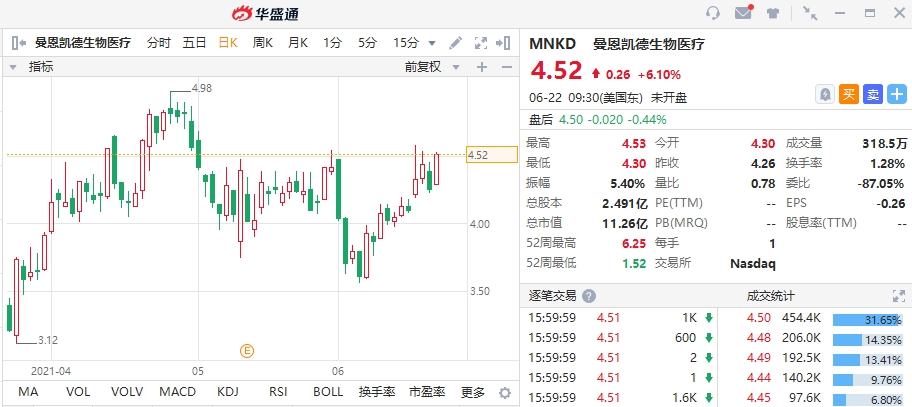Expand the chart to fullscreen

(x=480, y=42)
